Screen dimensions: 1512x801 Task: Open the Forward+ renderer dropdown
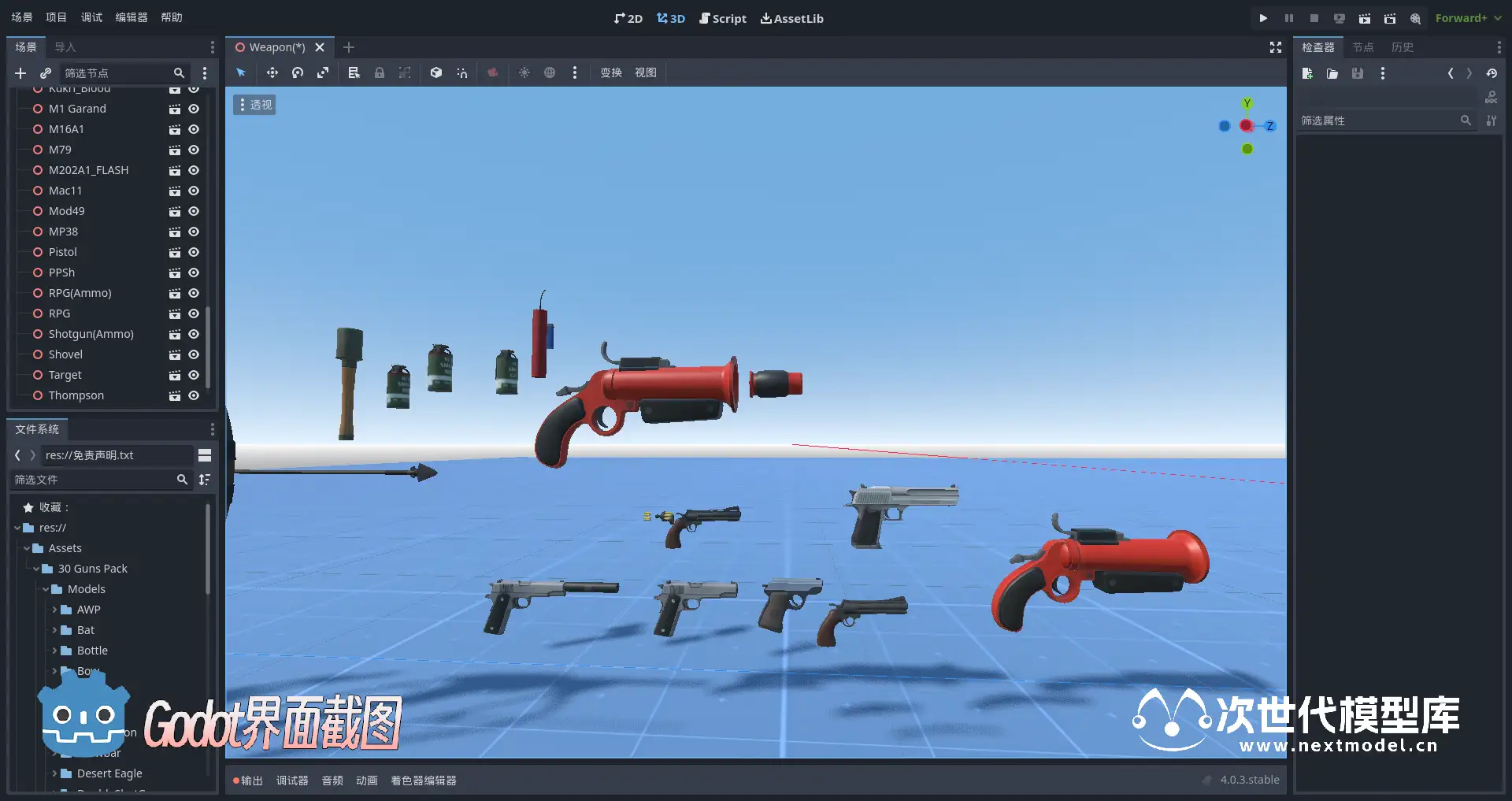[x=1468, y=18]
